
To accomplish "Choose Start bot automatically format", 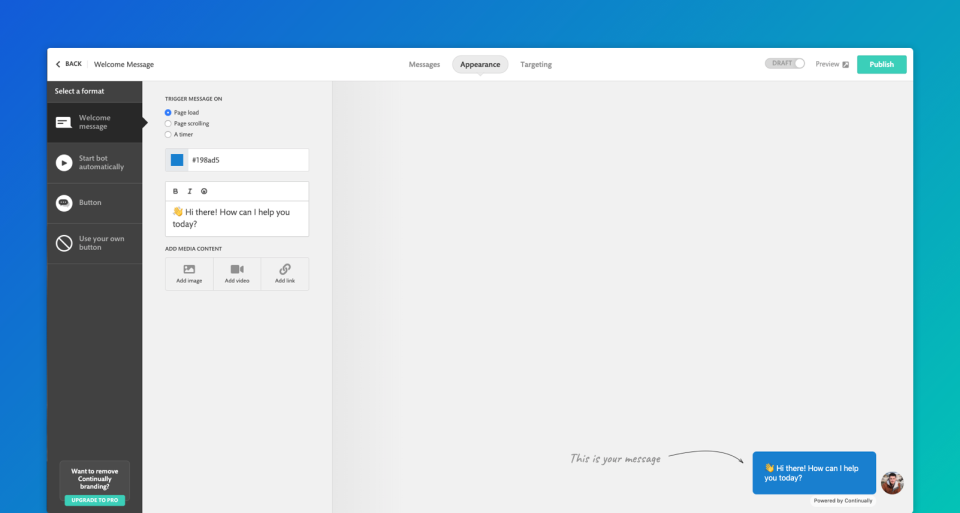I will tap(95, 163).
